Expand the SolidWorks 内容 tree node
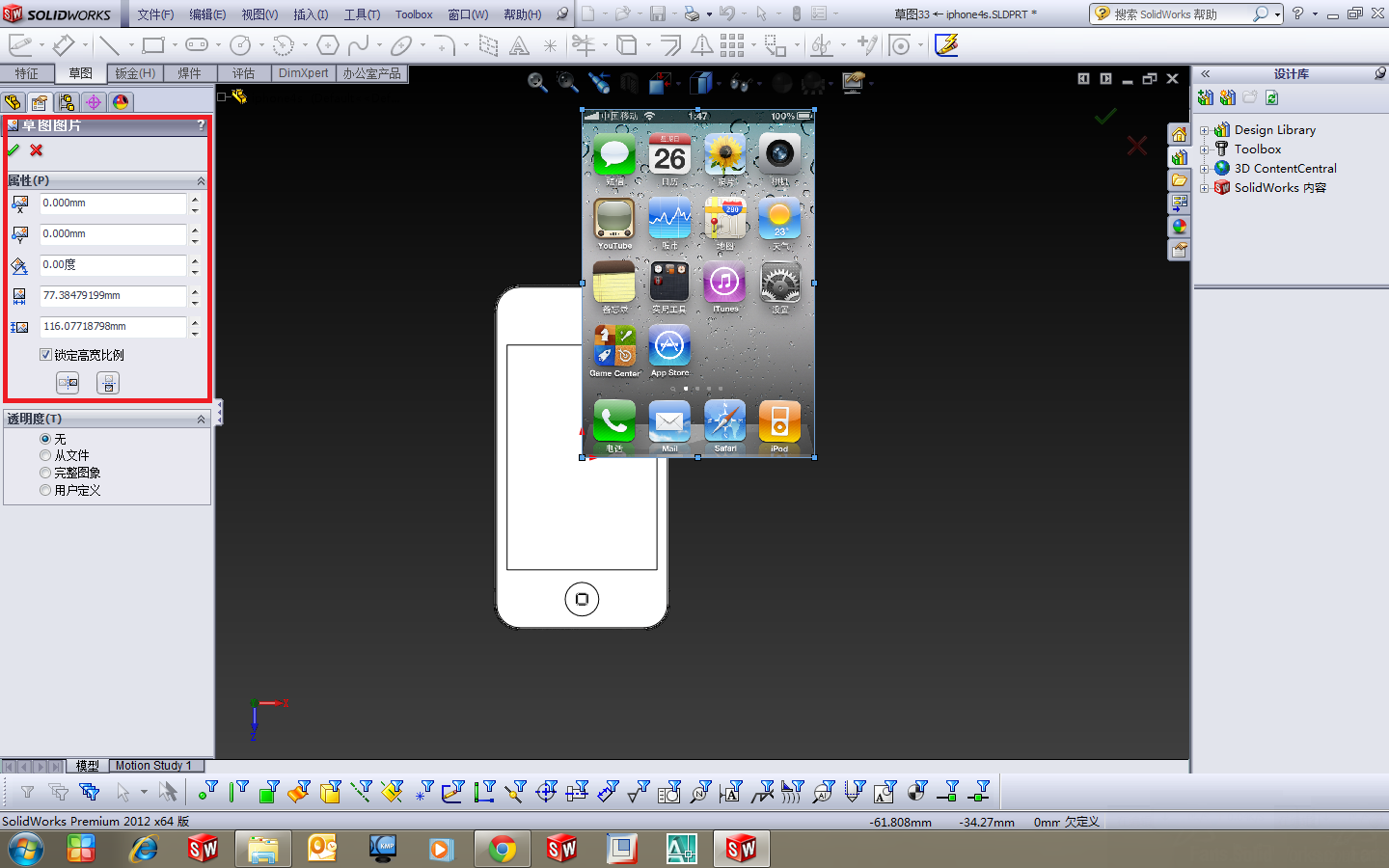1389x868 pixels. pyautogui.click(x=1204, y=188)
